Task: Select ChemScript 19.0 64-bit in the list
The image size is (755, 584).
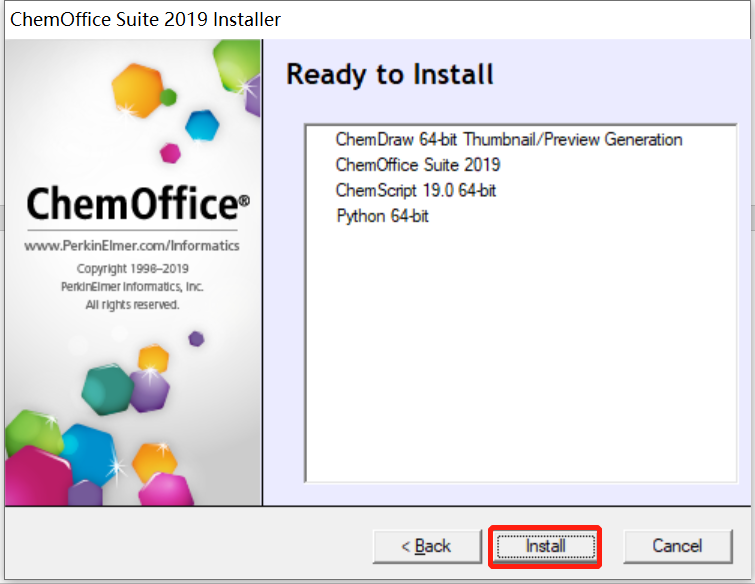Action: 416,191
